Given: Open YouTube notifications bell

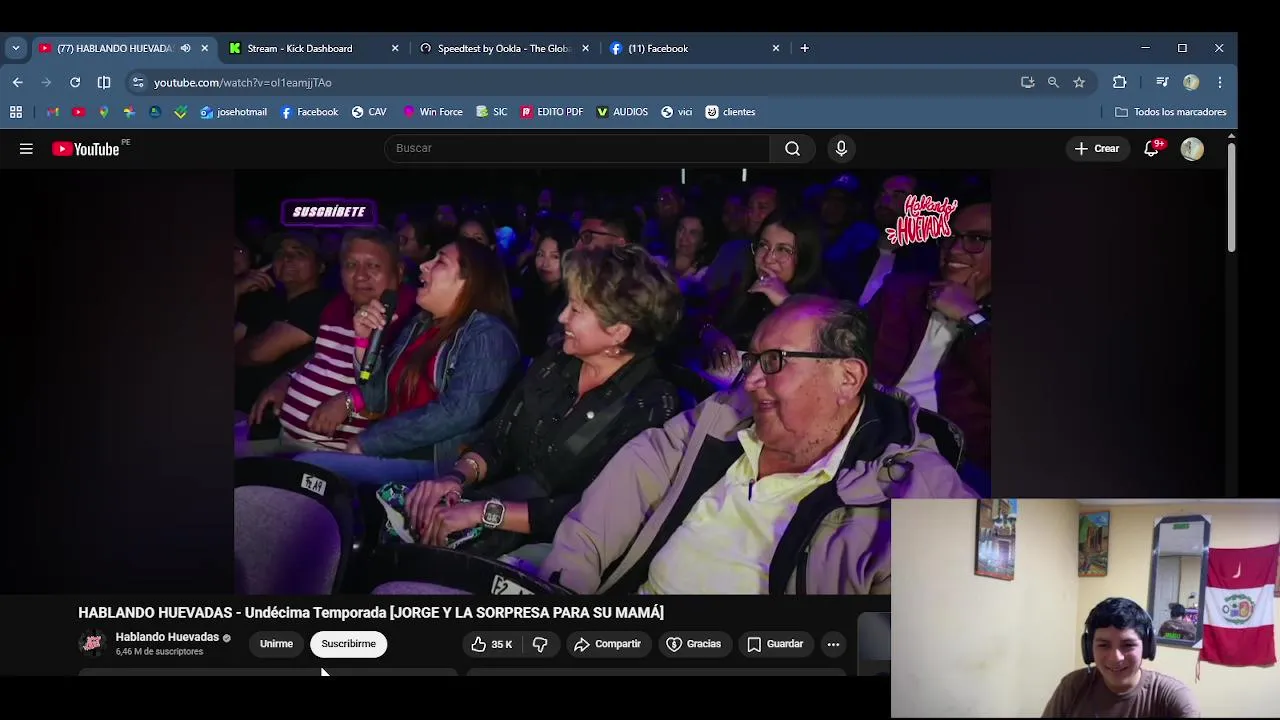Looking at the screenshot, I should coord(1152,148).
